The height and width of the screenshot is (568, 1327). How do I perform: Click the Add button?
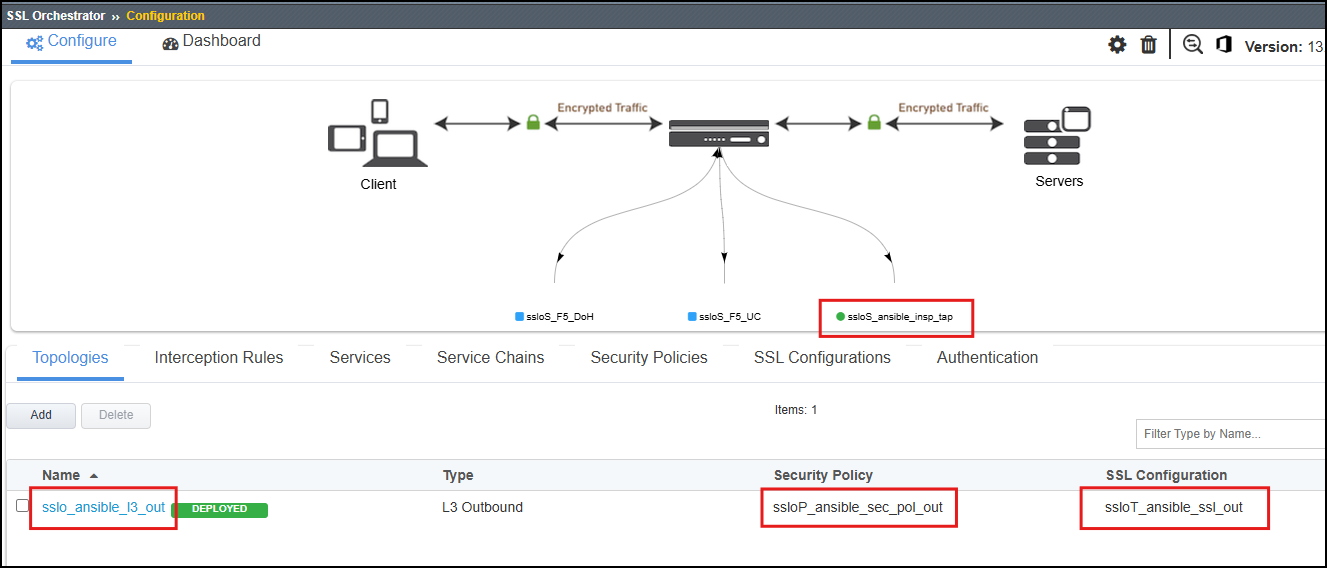[x=41, y=415]
